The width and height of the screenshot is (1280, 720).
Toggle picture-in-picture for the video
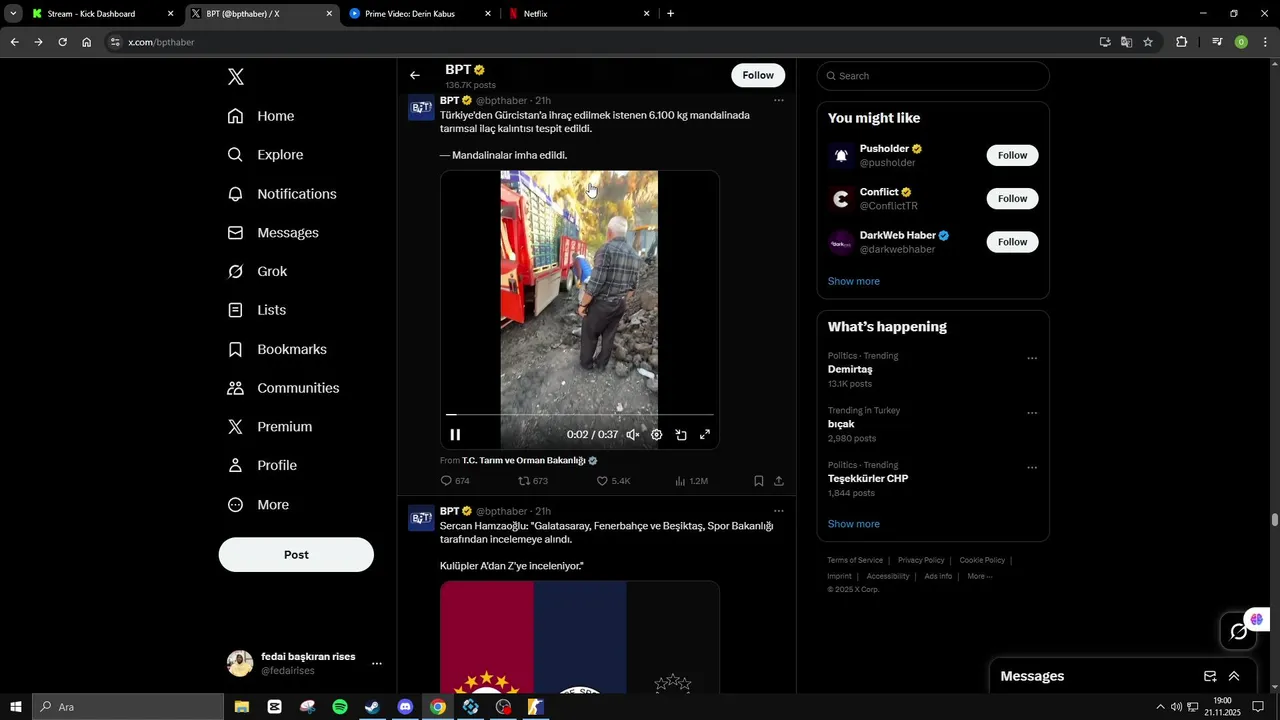point(681,435)
